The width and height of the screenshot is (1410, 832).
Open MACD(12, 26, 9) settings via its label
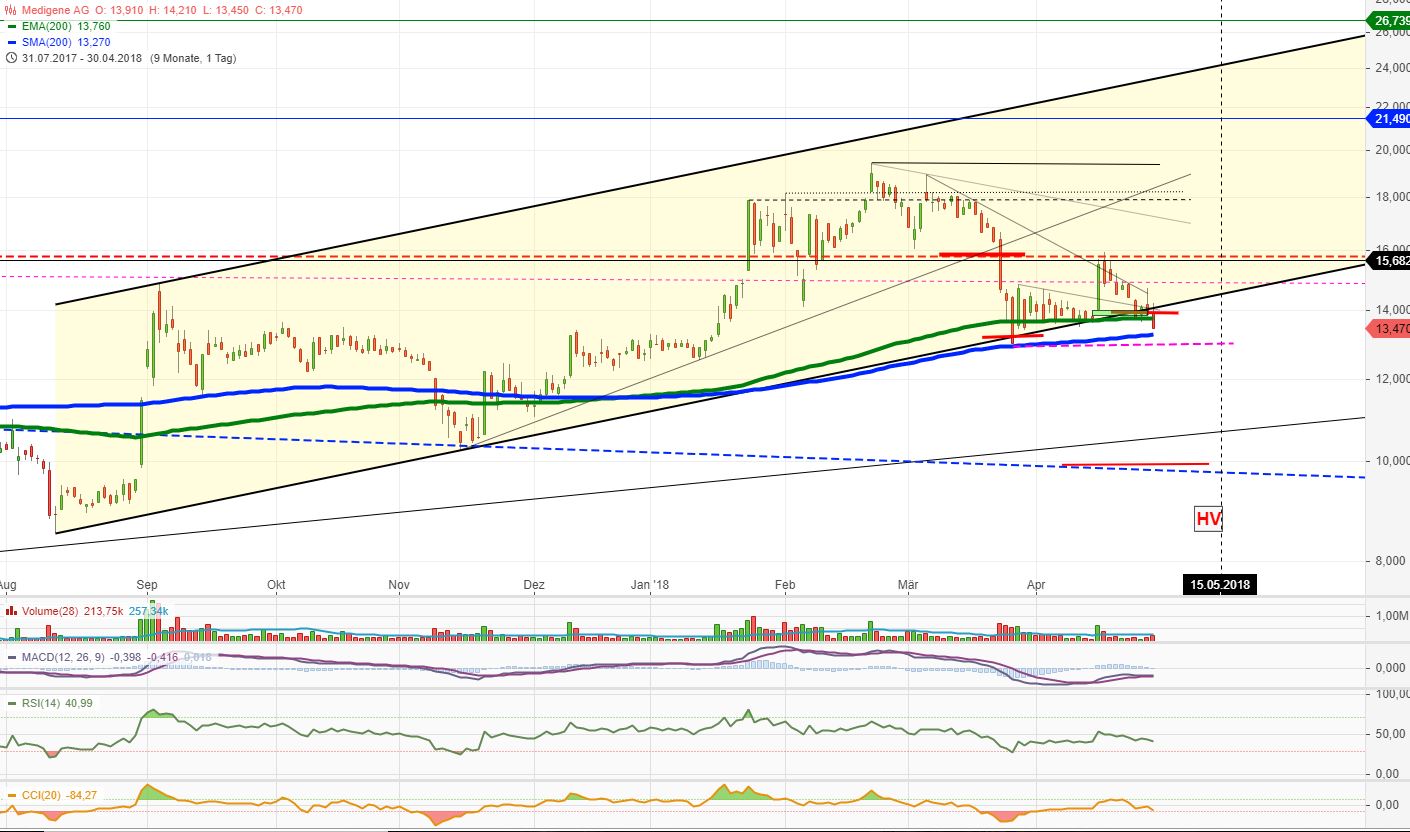[62, 657]
